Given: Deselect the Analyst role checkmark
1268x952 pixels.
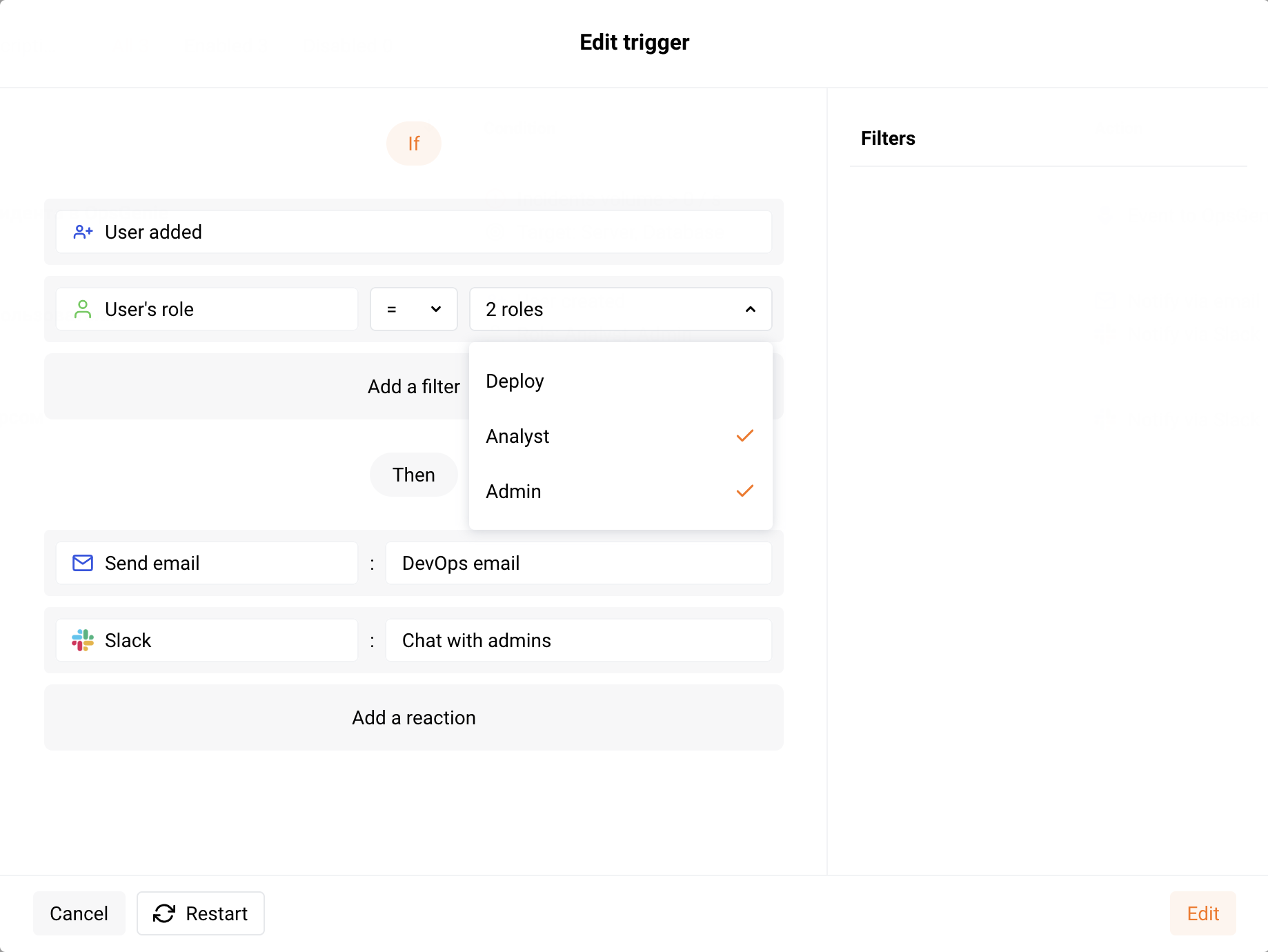Looking at the screenshot, I should 744,435.
